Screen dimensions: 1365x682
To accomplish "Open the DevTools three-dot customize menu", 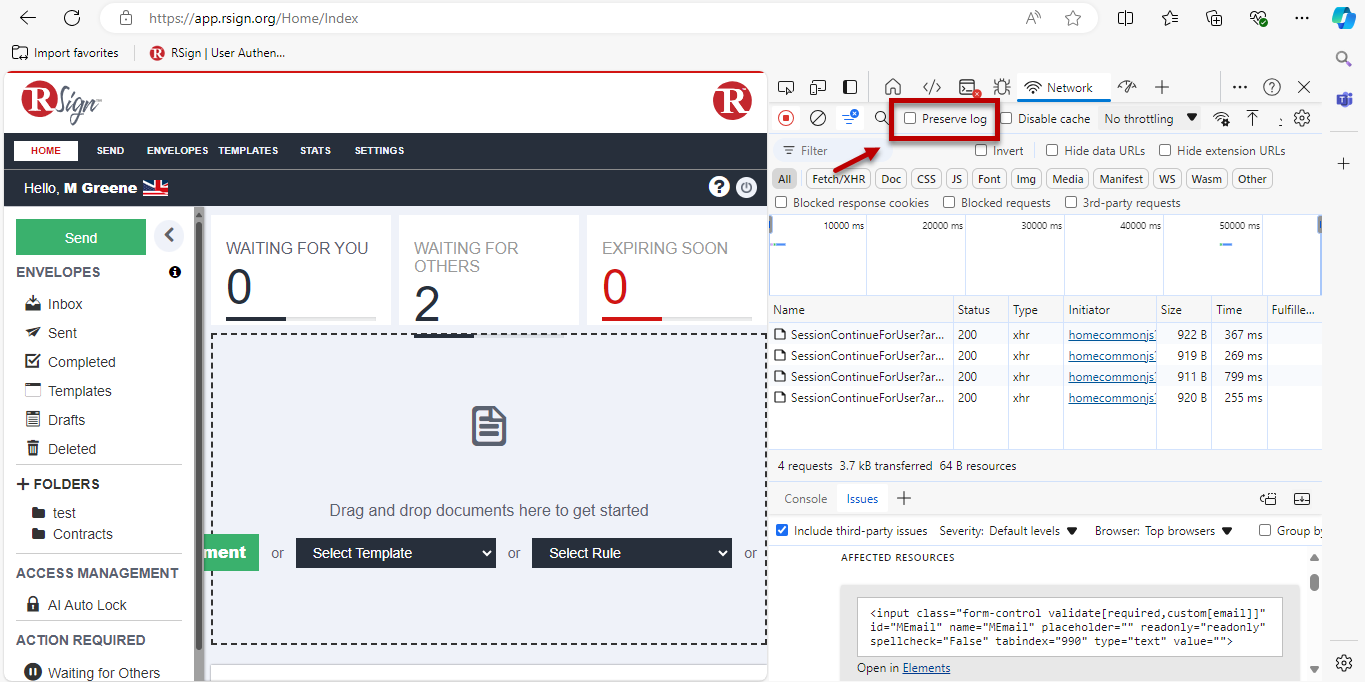I will pos(1240,87).
